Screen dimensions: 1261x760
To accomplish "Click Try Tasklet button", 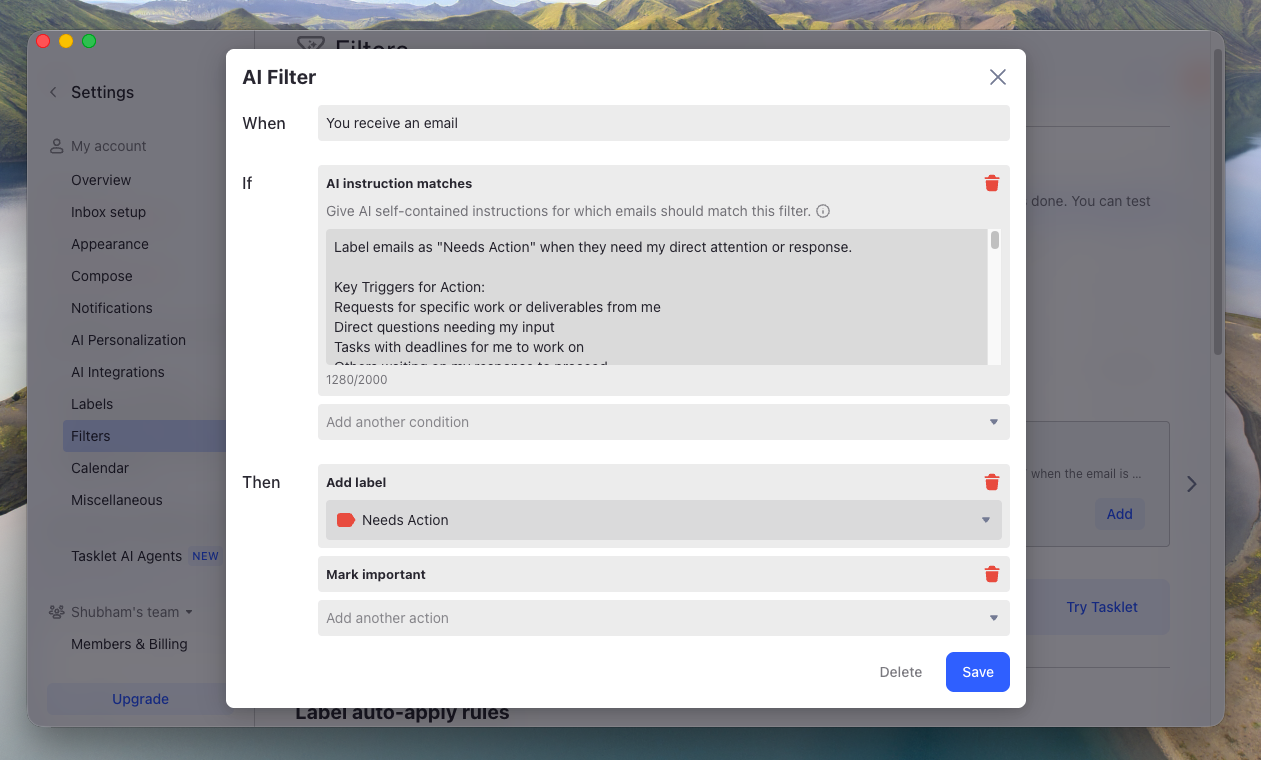I will 1102,607.
